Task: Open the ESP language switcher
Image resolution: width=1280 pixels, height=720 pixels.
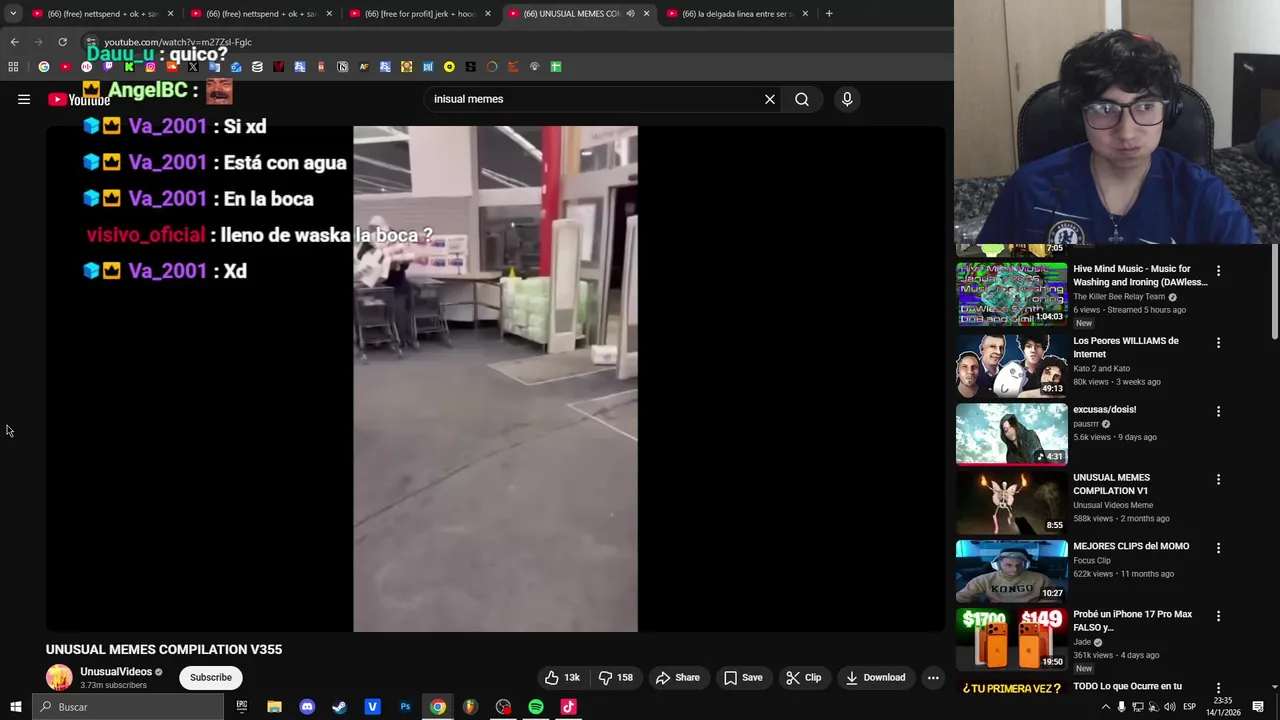Action: [x=1189, y=707]
